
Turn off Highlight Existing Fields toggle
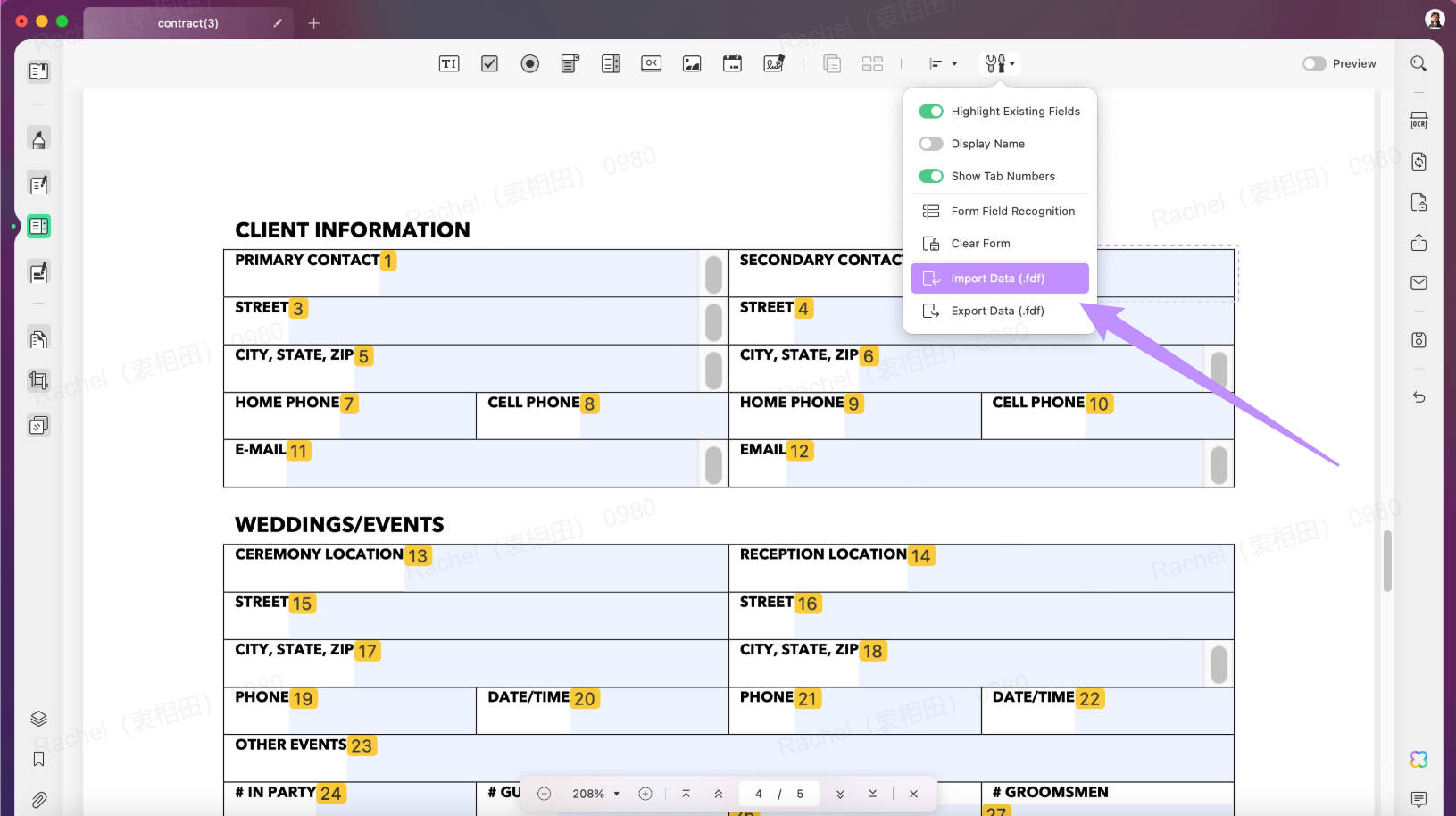click(931, 112)
